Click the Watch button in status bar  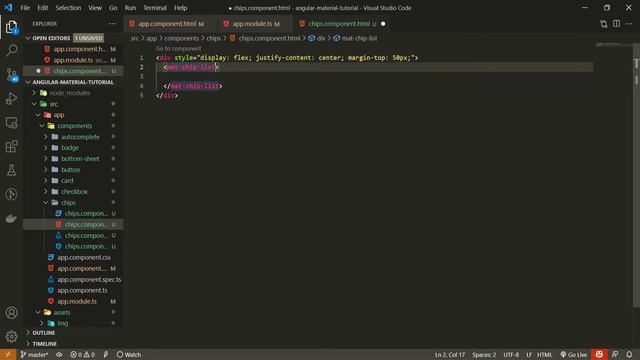(129, 354)
